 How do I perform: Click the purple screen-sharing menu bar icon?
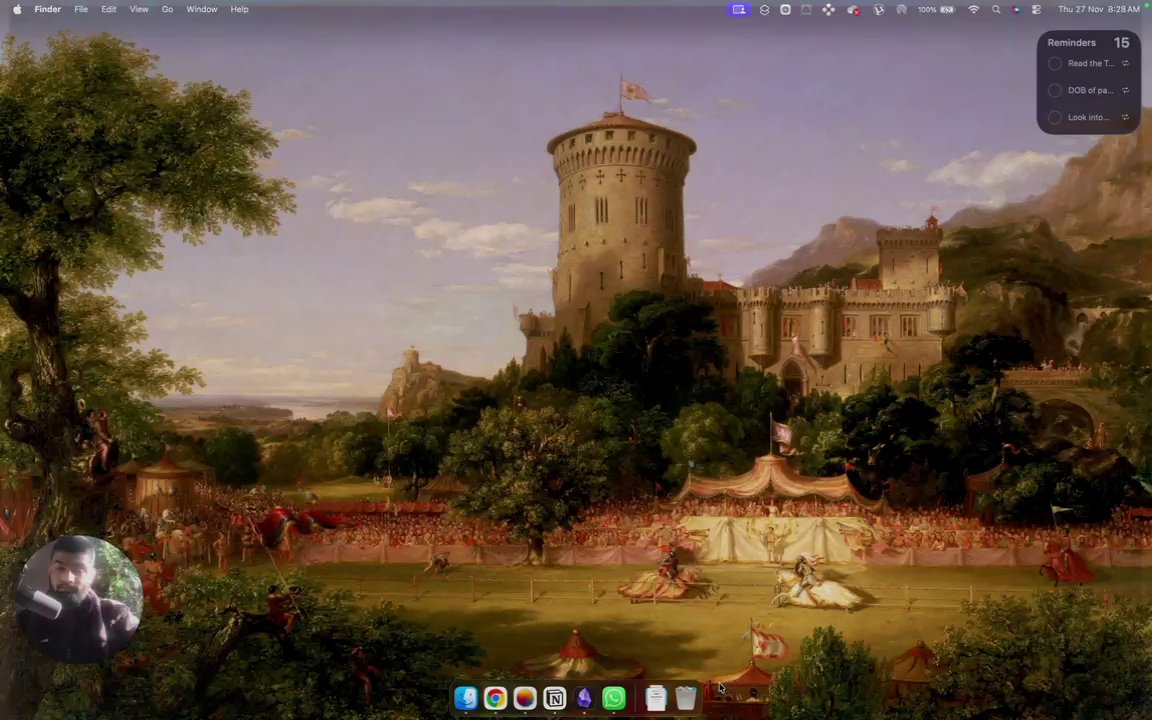click(739, 10)
